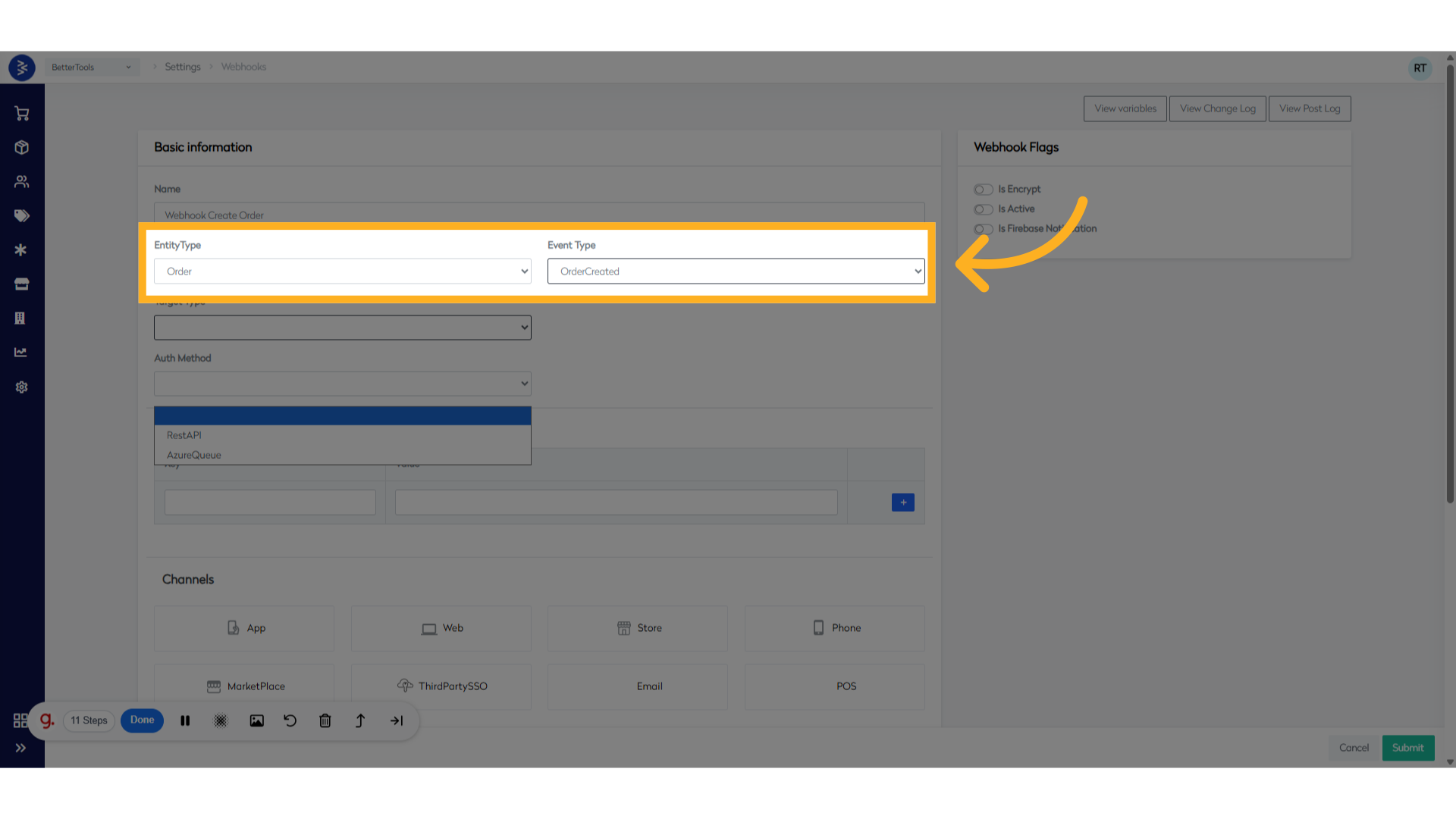Expand the Auth Method dropdown
Screen dimensions: 1456x819
342,383
